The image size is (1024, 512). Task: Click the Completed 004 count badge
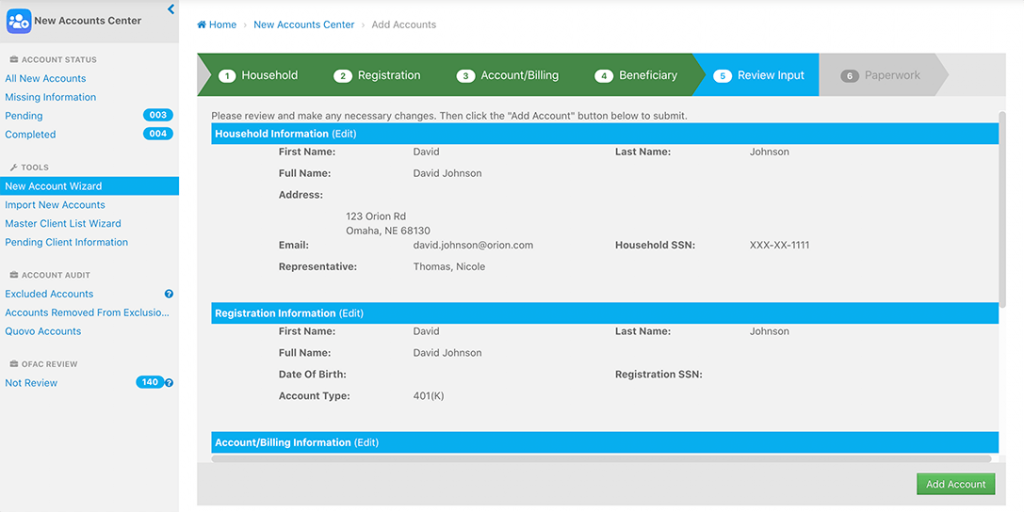click(157, 134)
